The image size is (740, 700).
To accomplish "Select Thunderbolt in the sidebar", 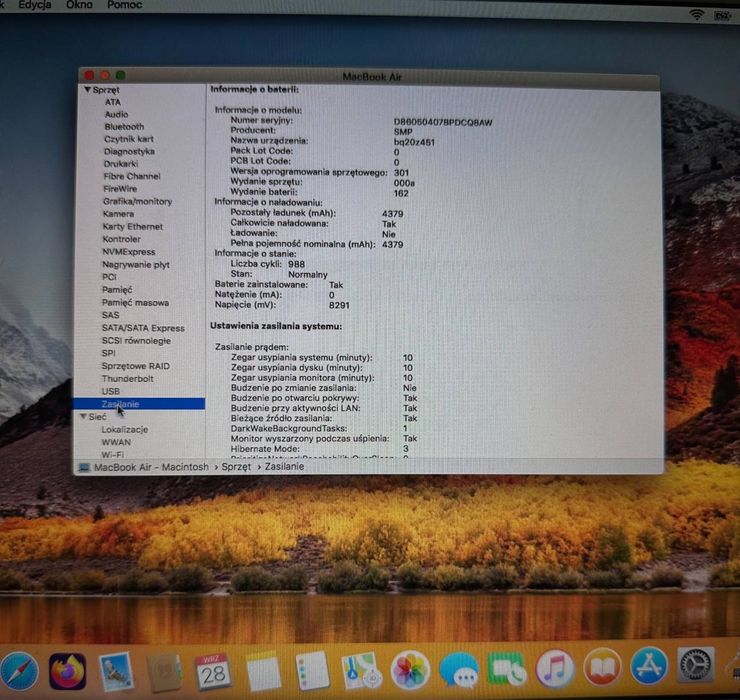I will pyautogui.click(x=127, y=379).
